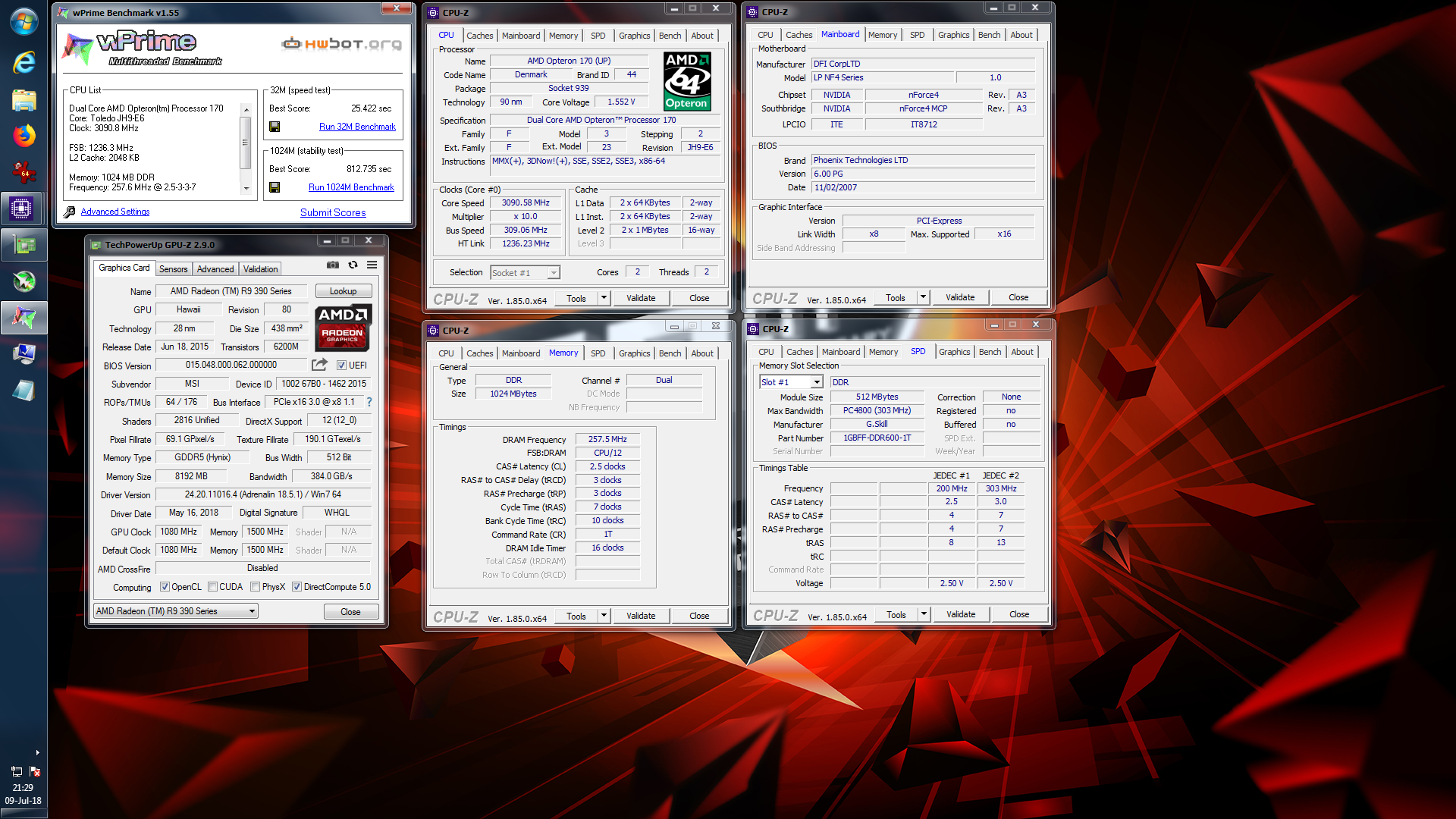Toggle the PhysX checkbox
Screen dimensions: 1456x819
pyautogui.click(x=255, y=587)
